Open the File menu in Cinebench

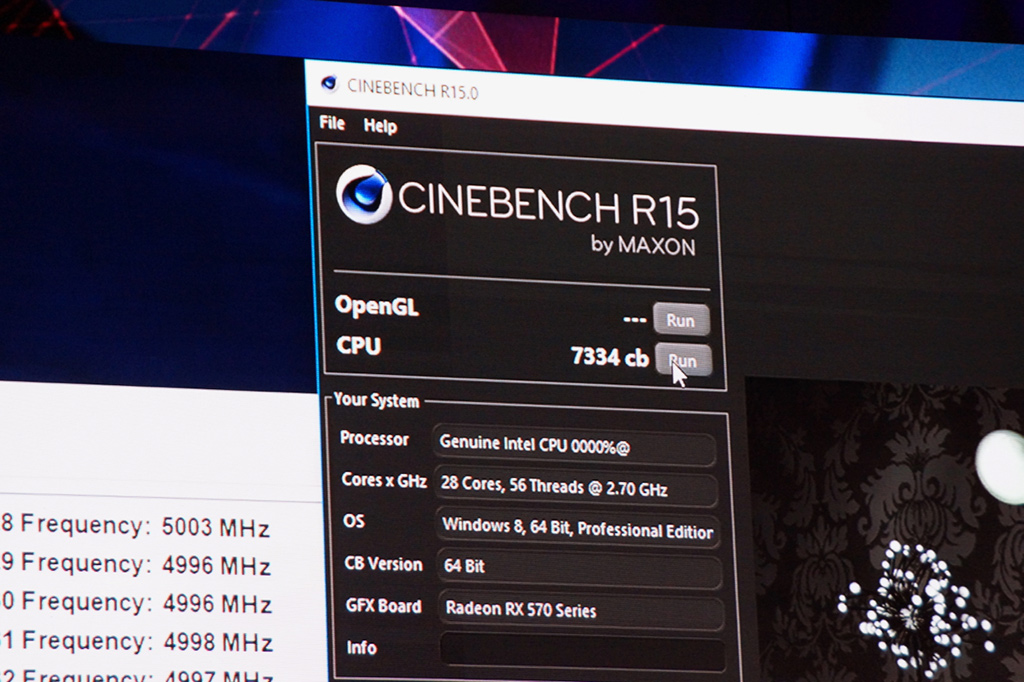332,123
